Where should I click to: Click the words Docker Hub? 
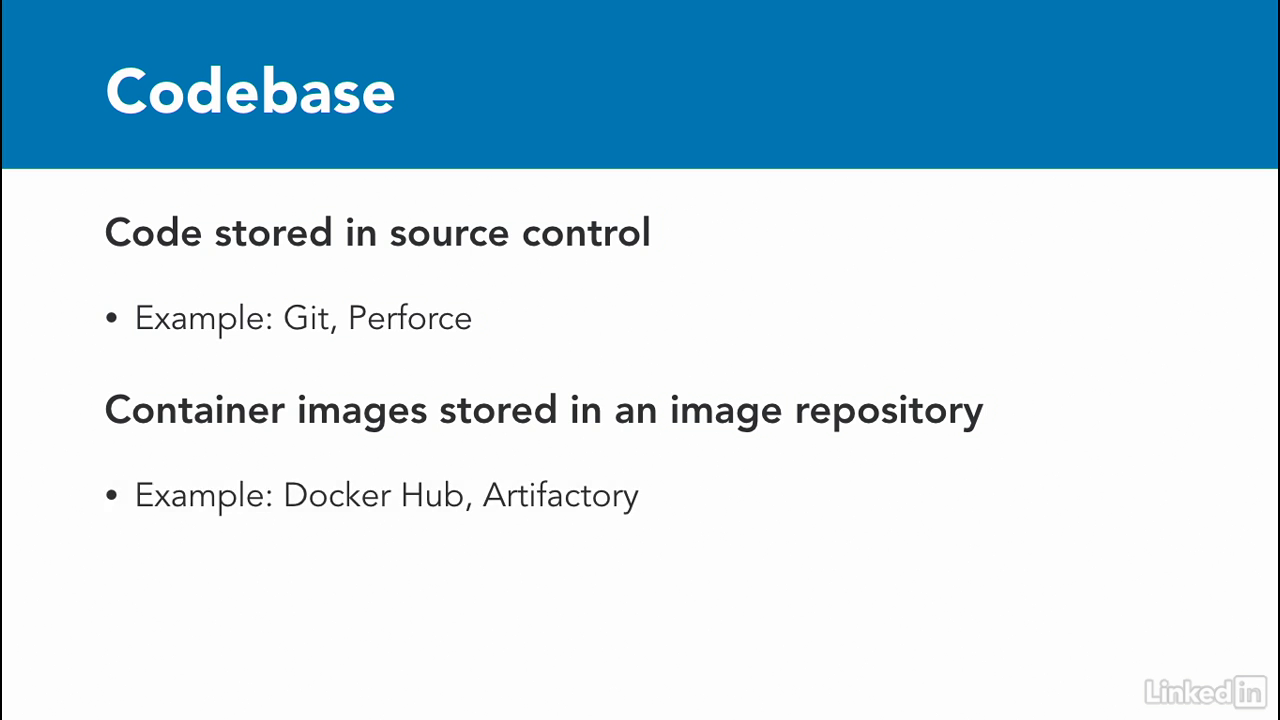(377, 495)
